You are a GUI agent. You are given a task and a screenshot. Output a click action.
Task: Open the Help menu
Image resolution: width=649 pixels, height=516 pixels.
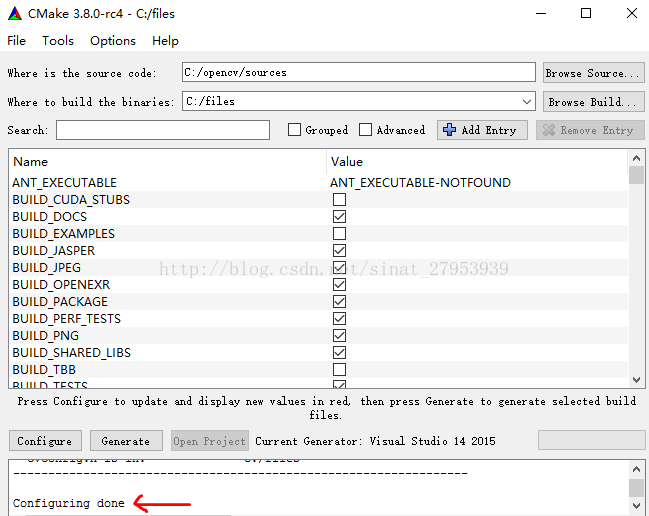165,41
